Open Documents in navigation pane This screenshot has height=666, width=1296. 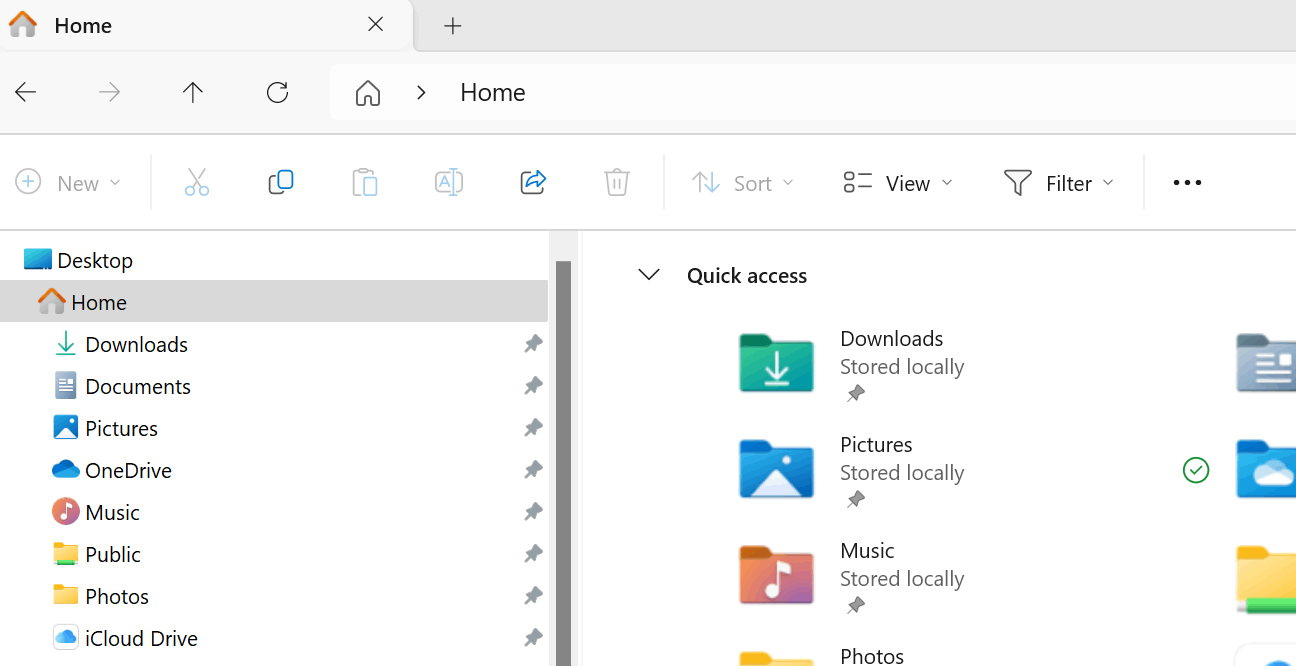[138, 386]
